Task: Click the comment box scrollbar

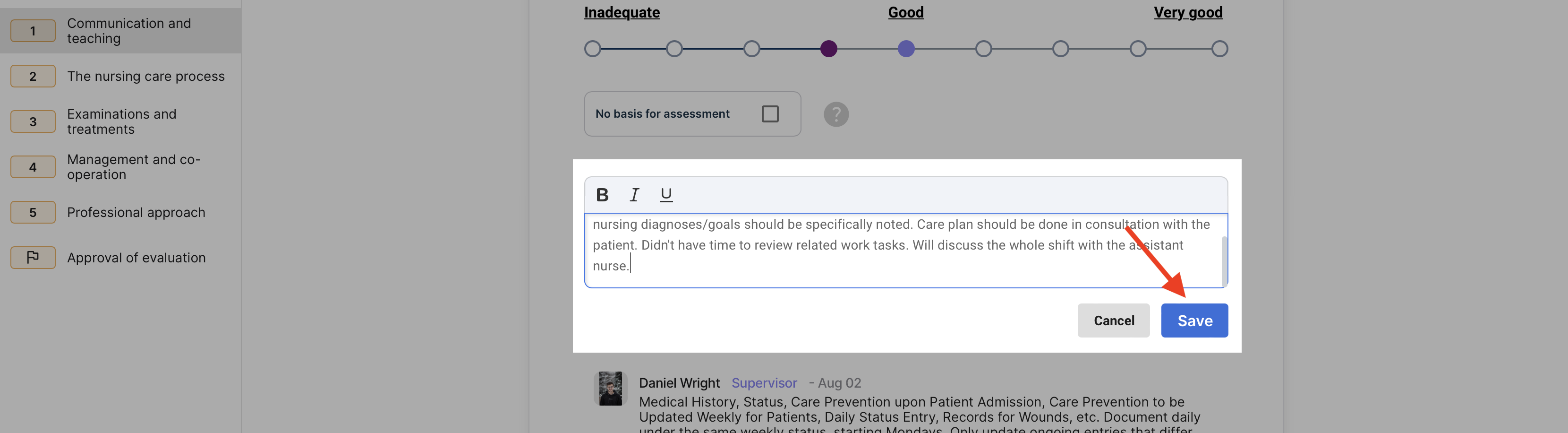Action: pyautogui.click(x=1224, y=260)
